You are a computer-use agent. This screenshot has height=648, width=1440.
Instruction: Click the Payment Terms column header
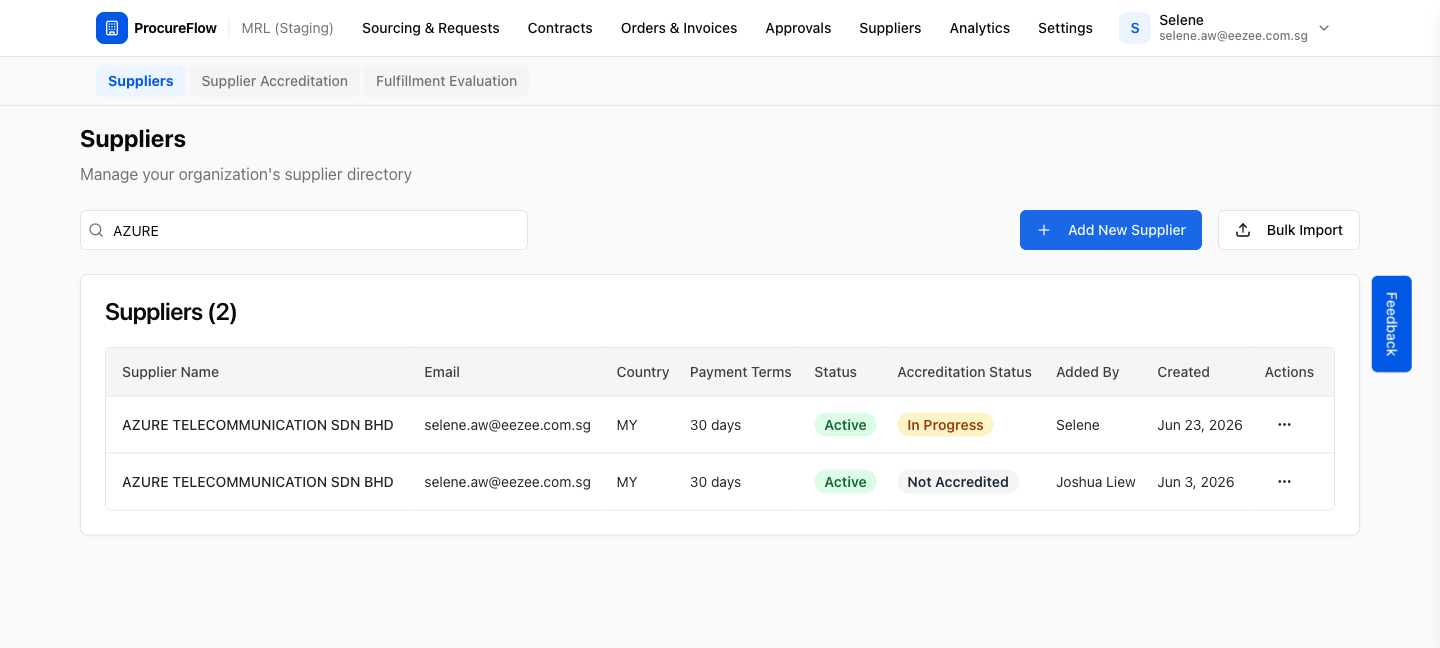[x=741, y=372]
